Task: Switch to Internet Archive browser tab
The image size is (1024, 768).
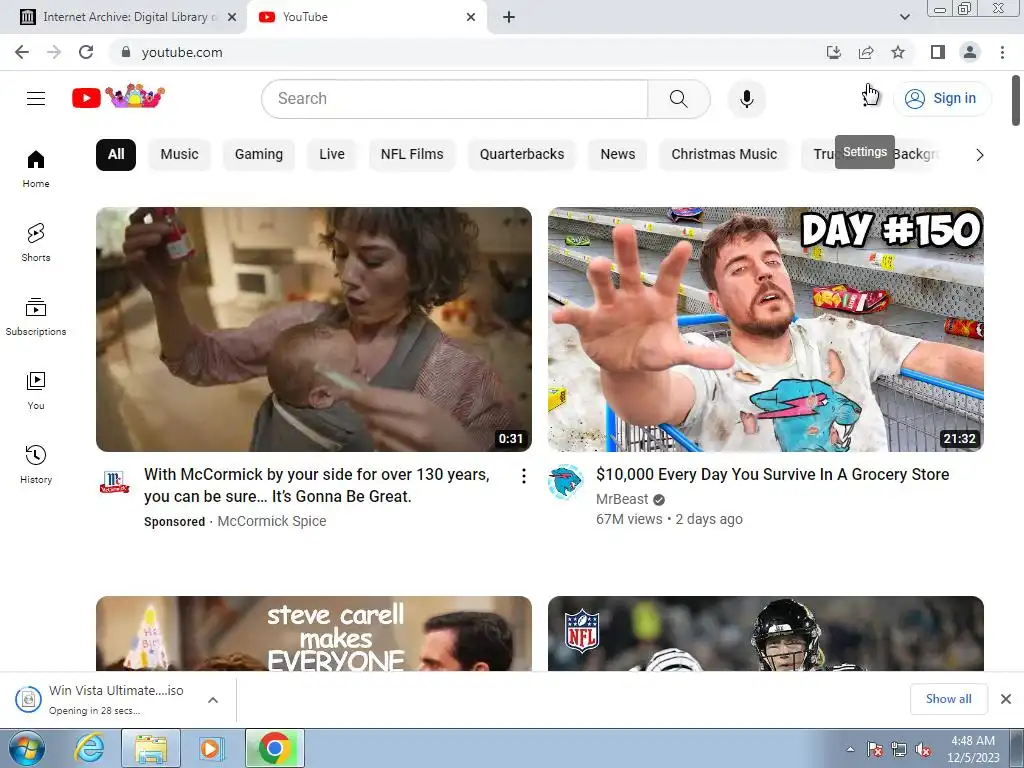Action: pos(123,17)
